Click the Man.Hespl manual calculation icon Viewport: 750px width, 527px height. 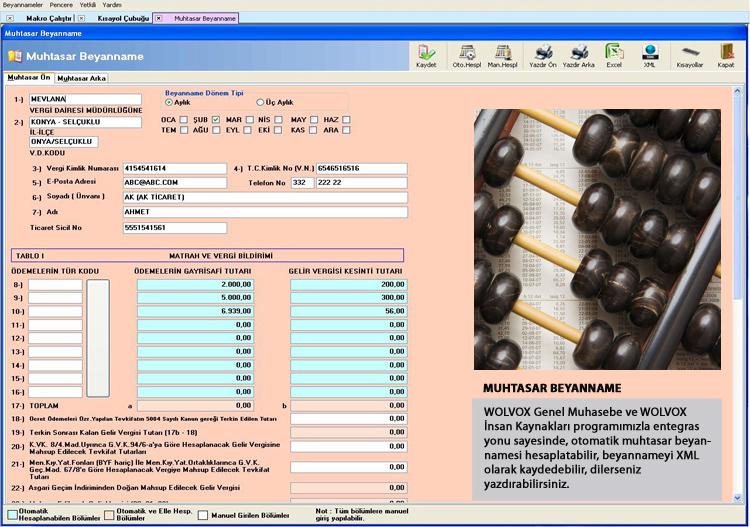coord(504,55)
